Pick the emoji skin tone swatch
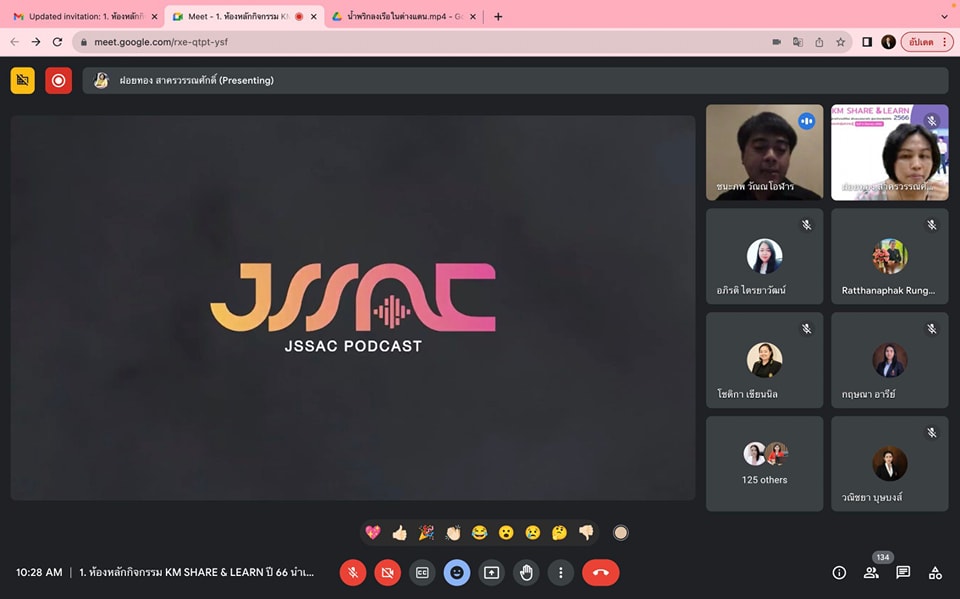This screenshot has width=960, height=599. coord(620,533)
